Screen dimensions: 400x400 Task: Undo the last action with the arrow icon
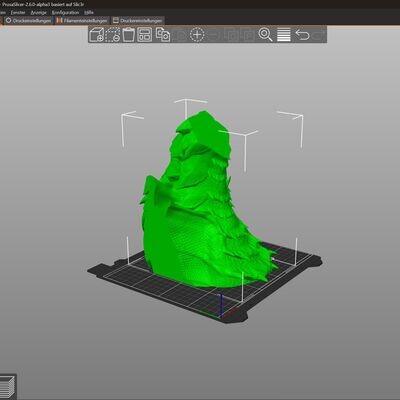point(302,35)
